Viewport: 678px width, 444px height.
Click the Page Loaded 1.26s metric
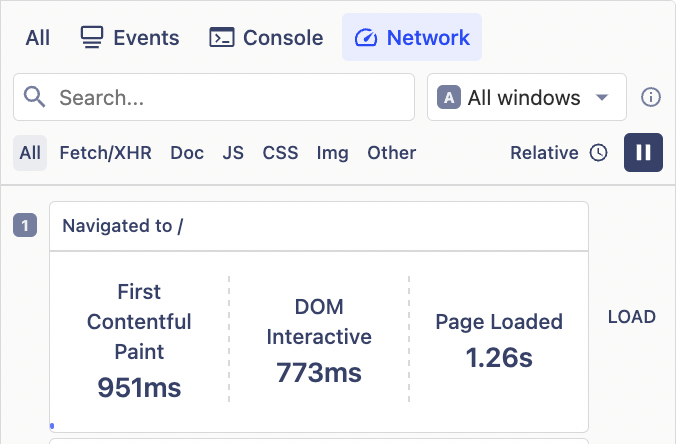pyautogui.click(x=498, y=339)
